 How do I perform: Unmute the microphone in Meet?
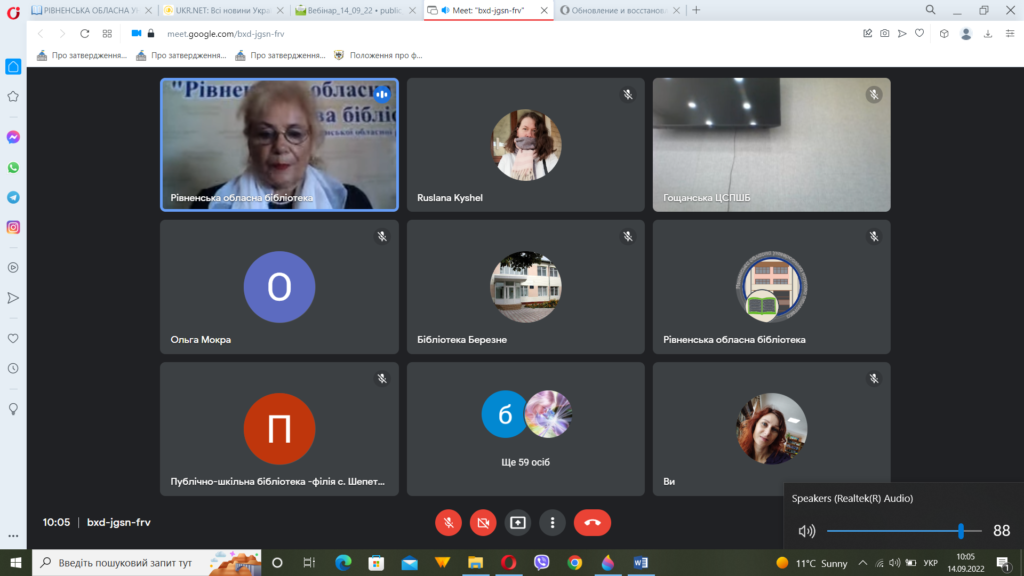click(x=449, y=522)
